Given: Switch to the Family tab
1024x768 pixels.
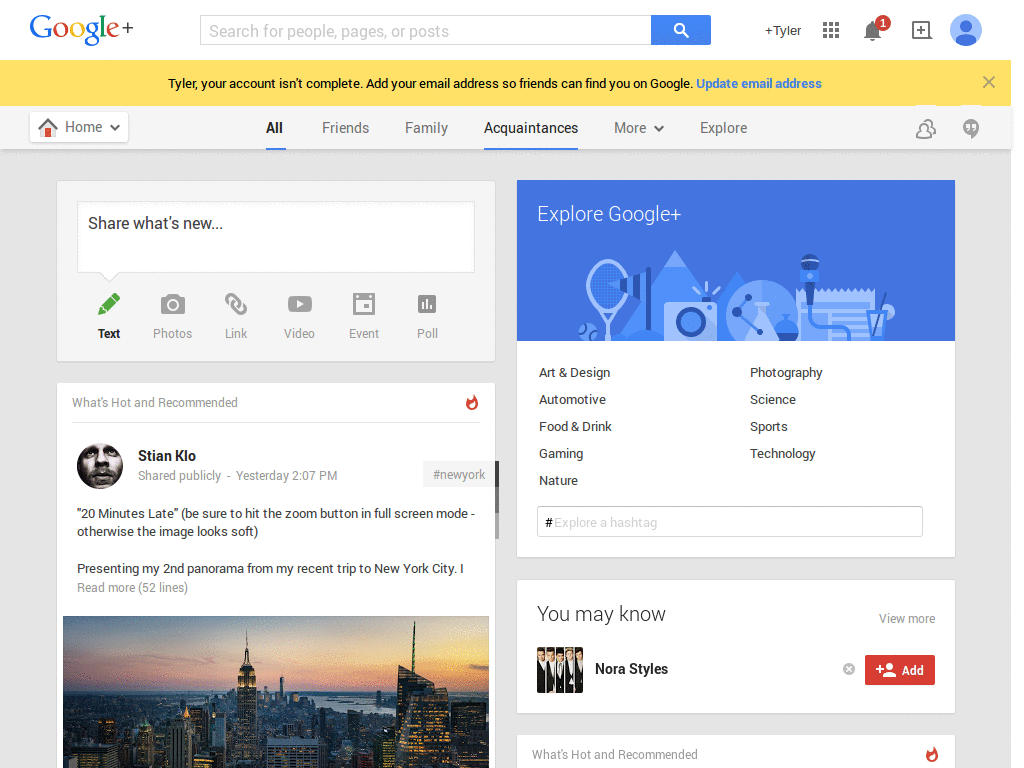Looking at the screenshot, I should pos(426,128).
